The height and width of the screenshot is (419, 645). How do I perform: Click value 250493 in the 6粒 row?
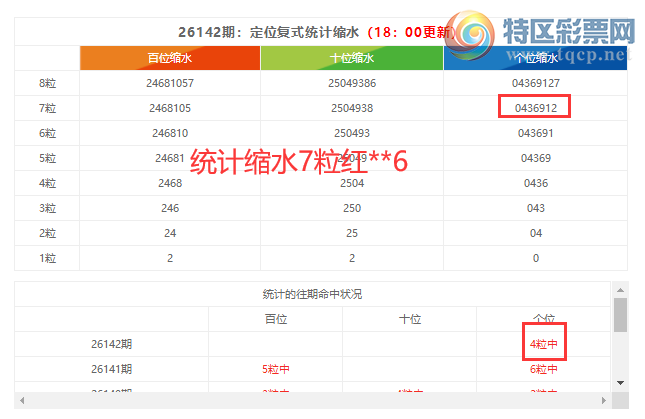[x=352, y=133]
